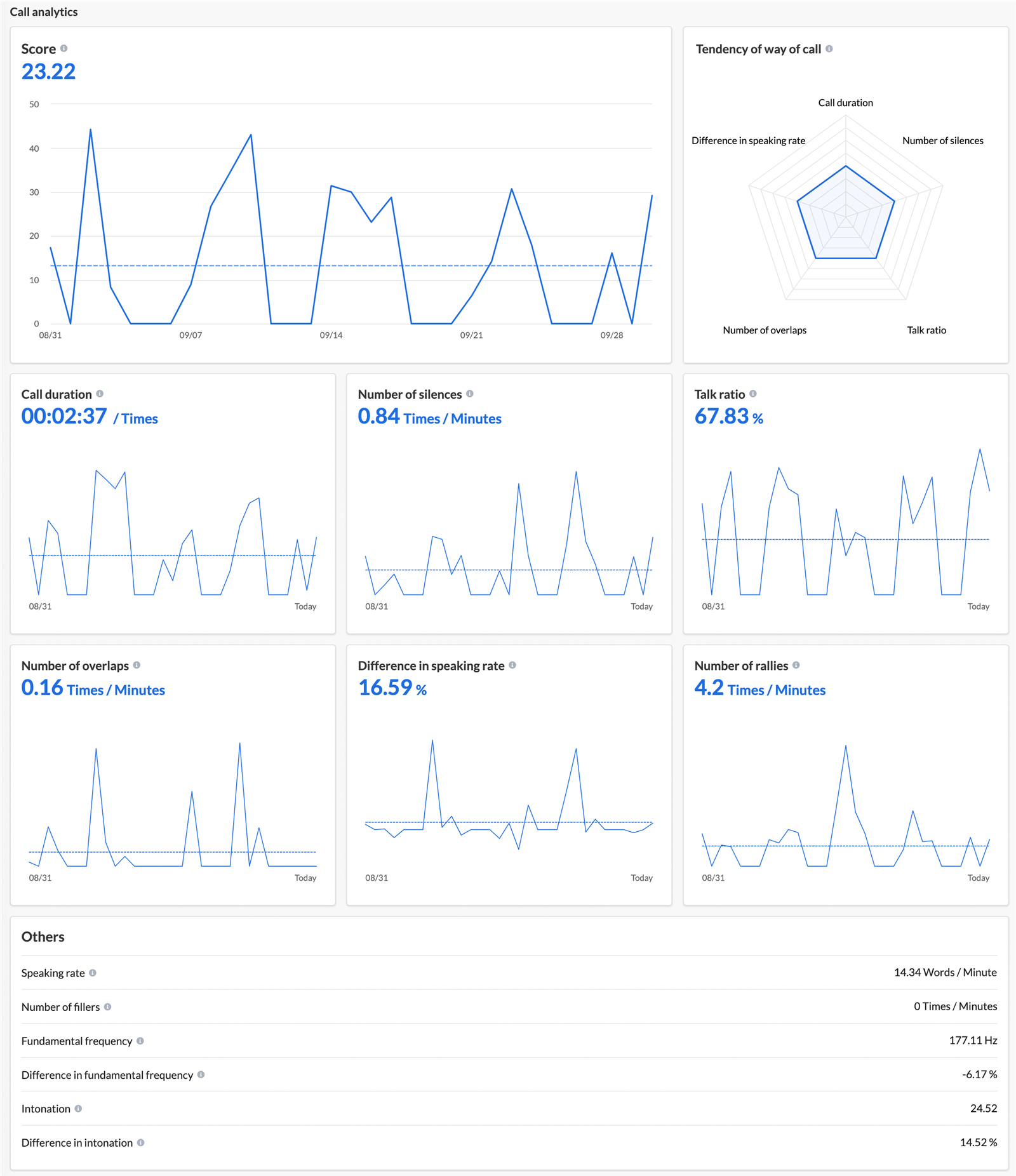Click the info icon next to Number of fillers
1016x1176 pixels.
[x=107, y=1006]
